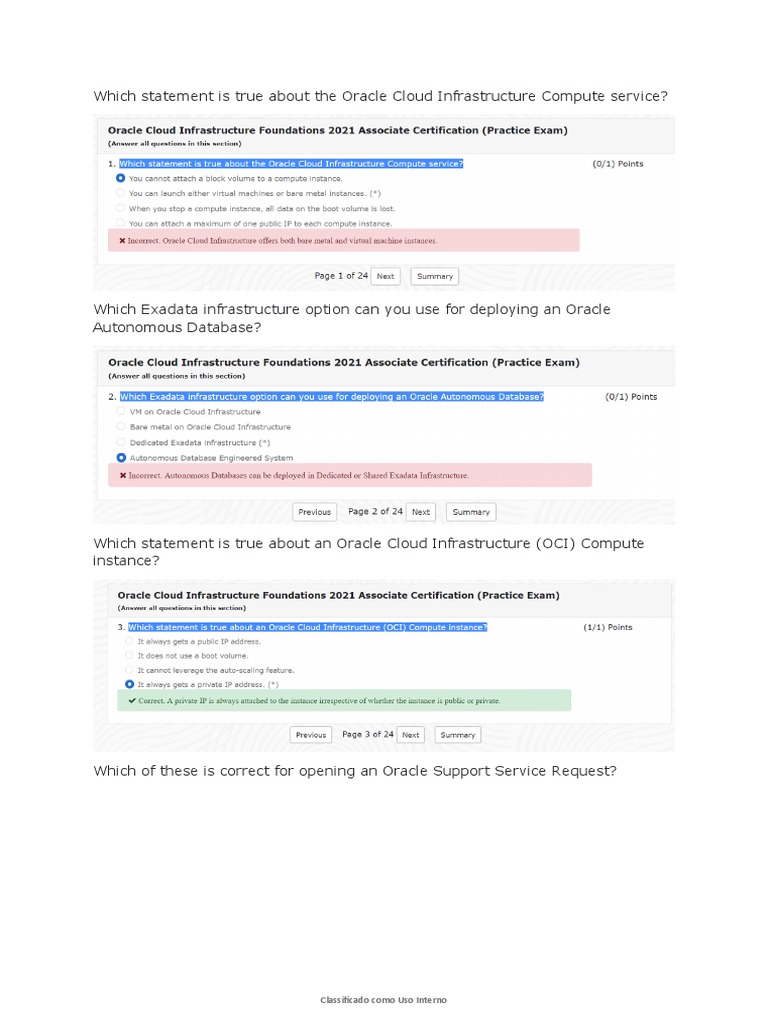Image resolution: width=768 pixels, height=1024 pixels.
Task: Pick 'maximum of one public IP' radio option
Action: click(120, 223)
